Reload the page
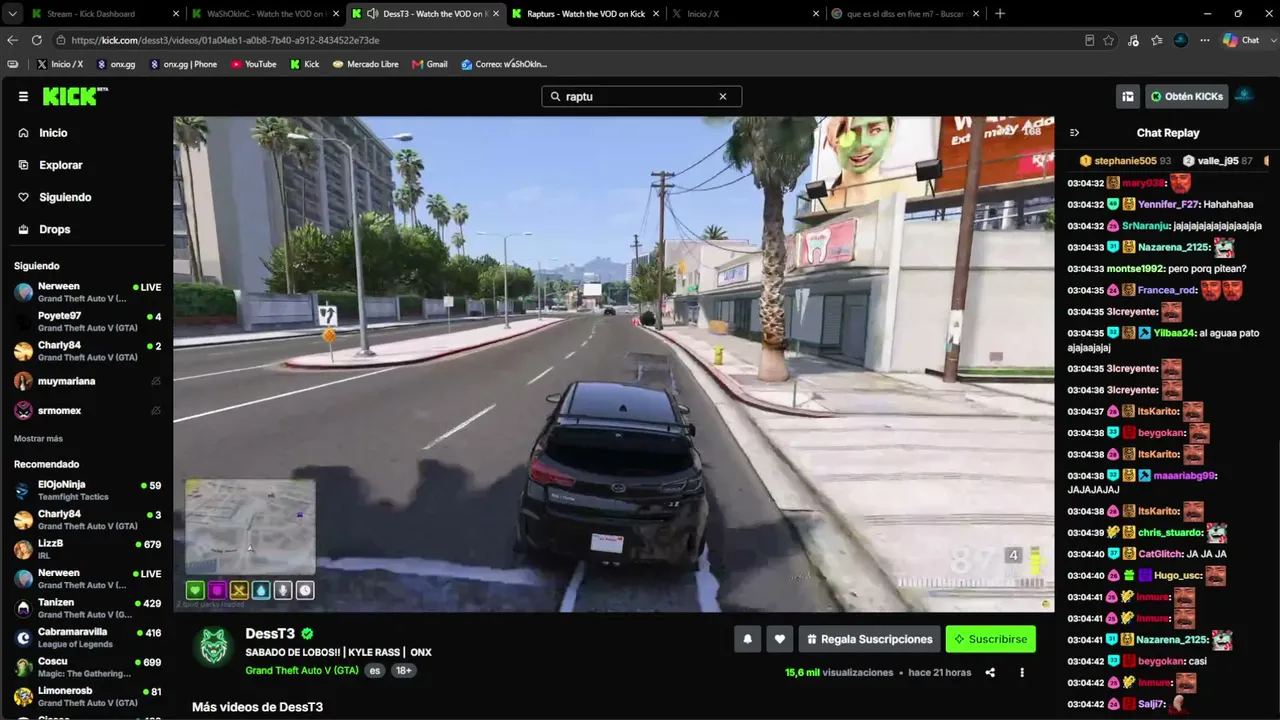This screenshot has width=1280, height=720. [x=37, y=40]
